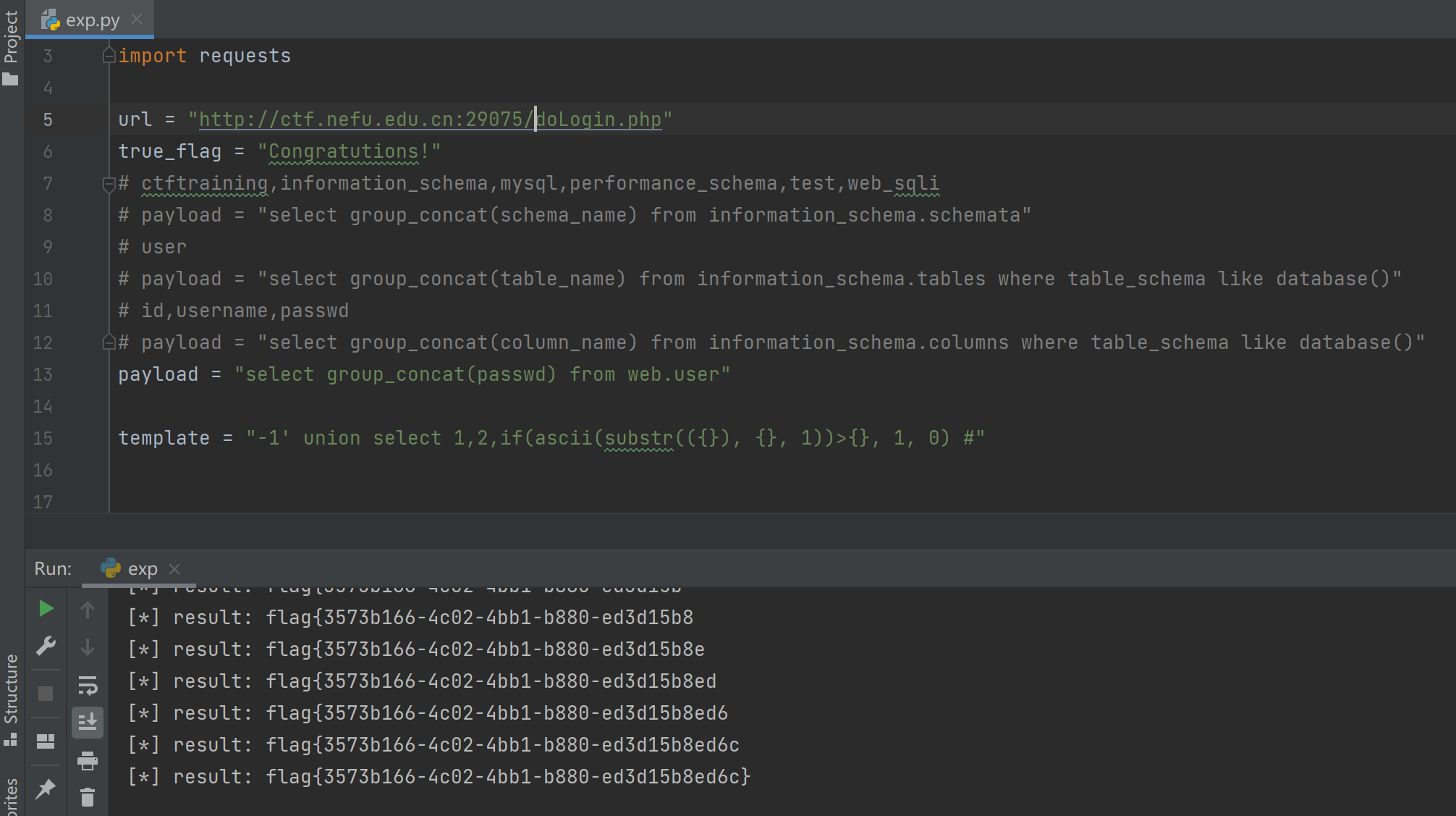Toggle soft-wrap in the console
The width and height of the screenshot is (1456, 816).
point(88,685)
